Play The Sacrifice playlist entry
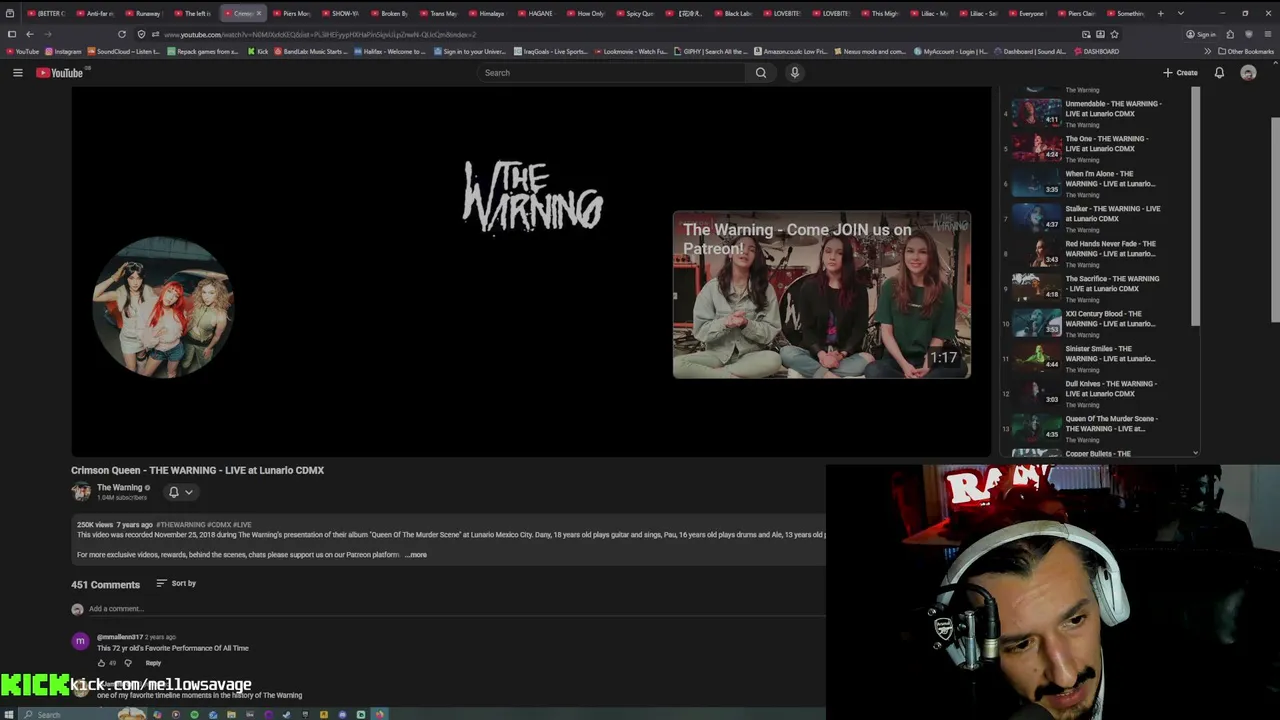Viewport: 1280px width, 720px height. (x=1096, y=287)
